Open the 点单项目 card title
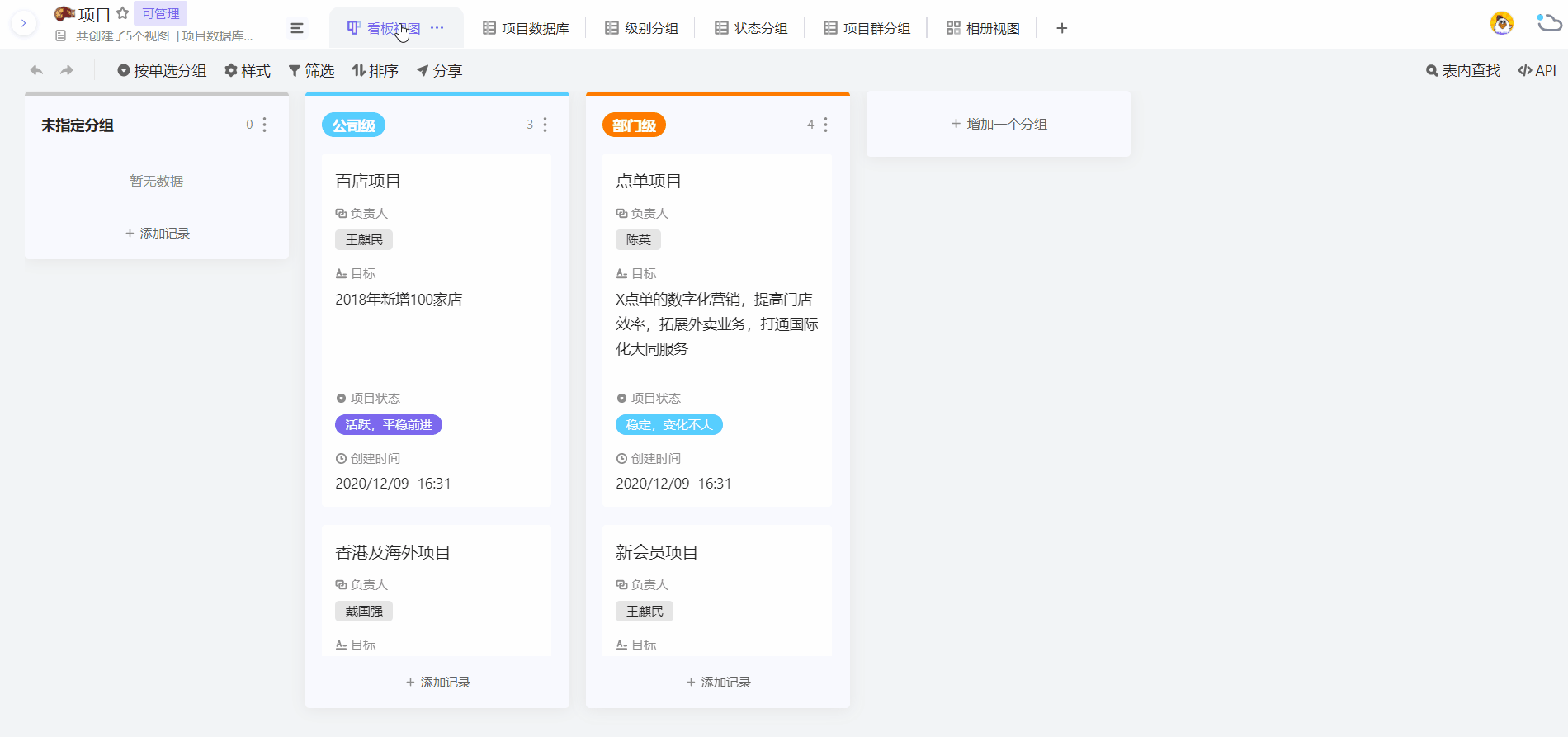 tap(649, 181)
